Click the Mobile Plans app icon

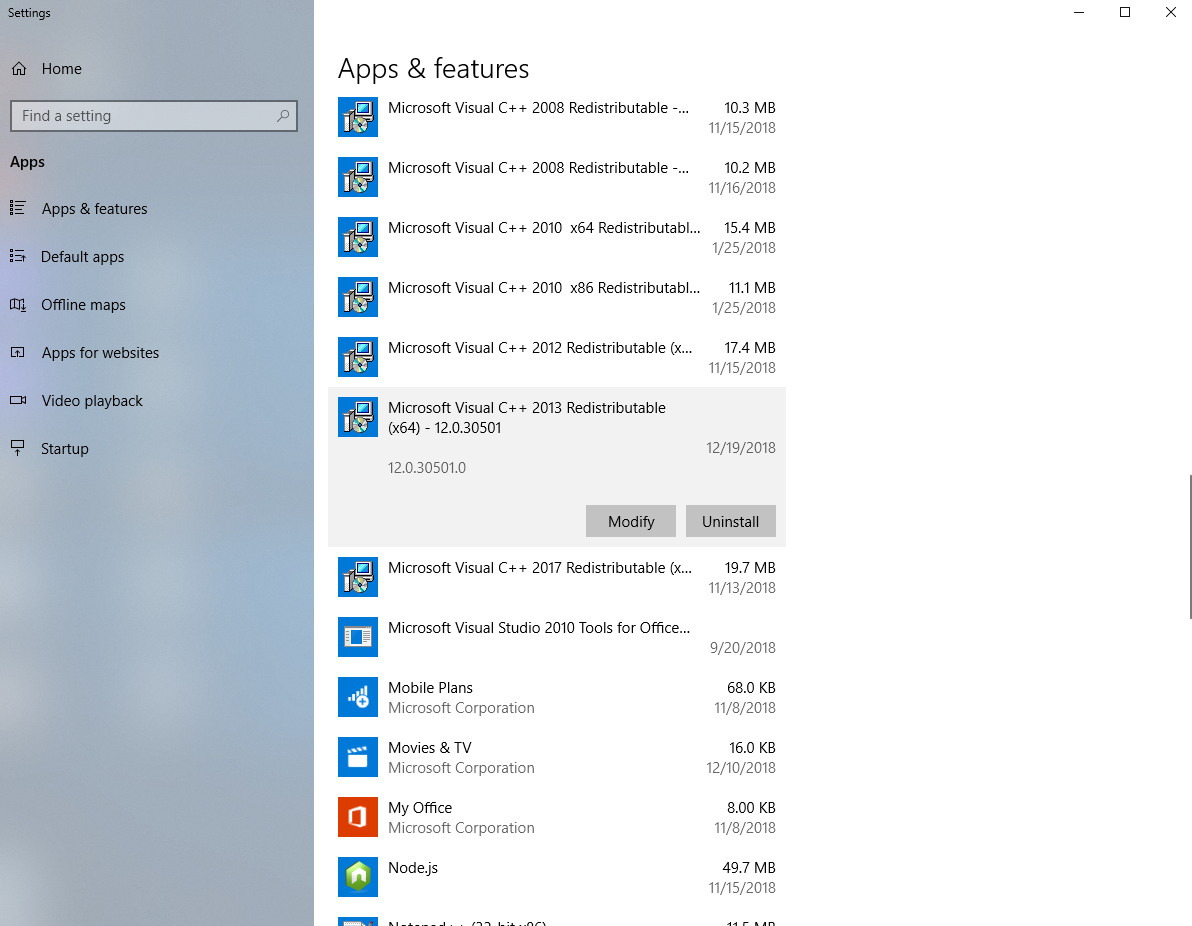(x=358, y=697)
